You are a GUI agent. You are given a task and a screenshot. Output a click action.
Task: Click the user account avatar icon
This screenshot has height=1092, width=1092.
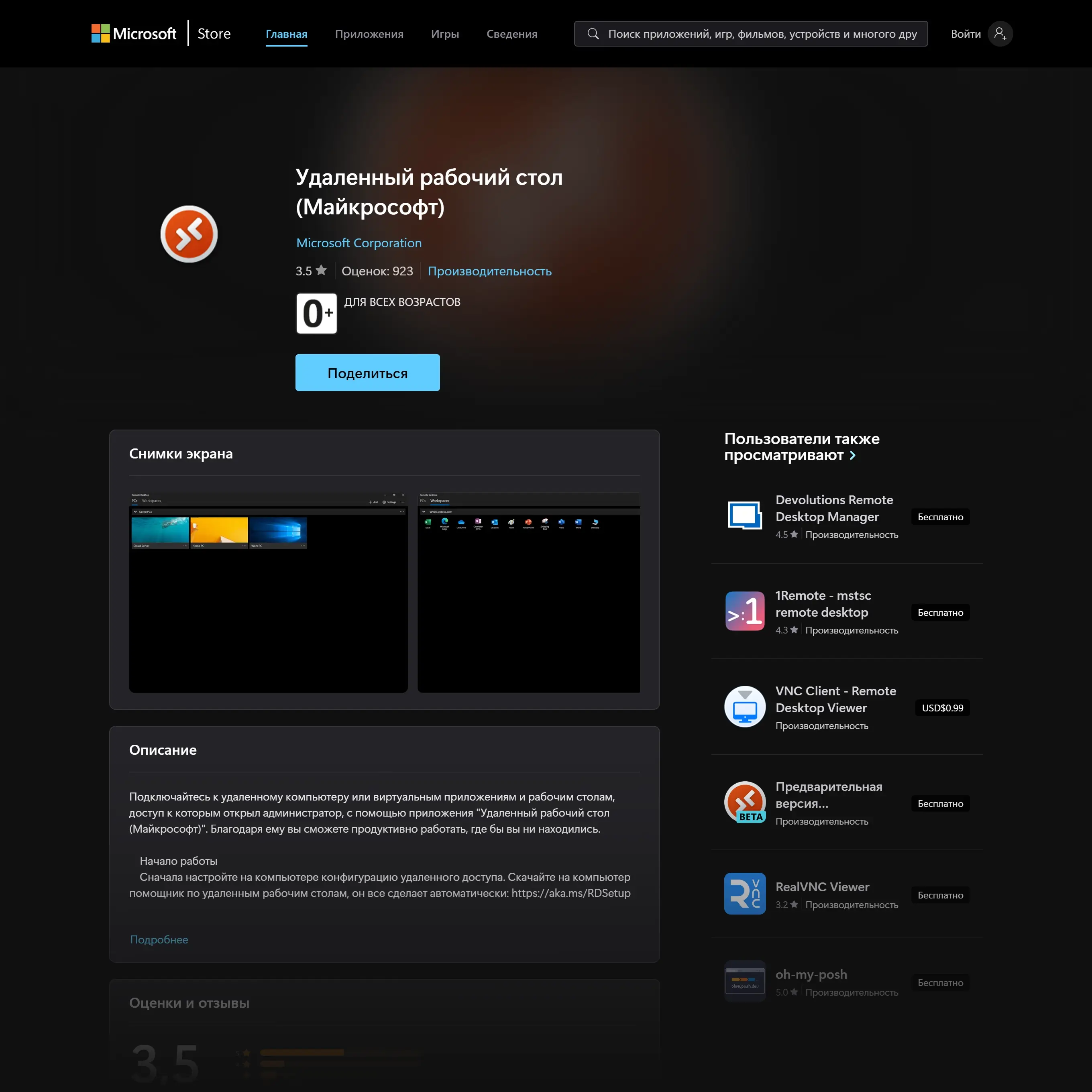pos(1000,34)
